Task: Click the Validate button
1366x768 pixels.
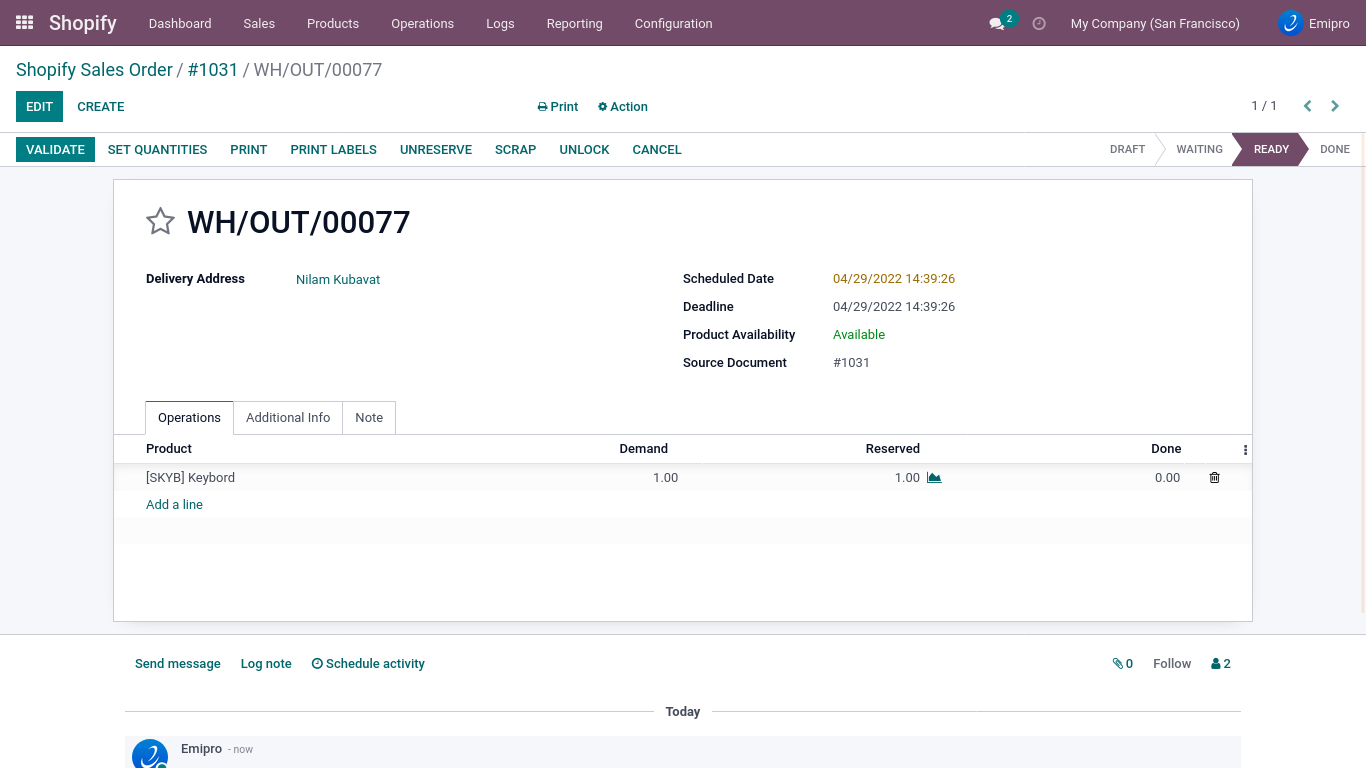Action: coord(55,150)
